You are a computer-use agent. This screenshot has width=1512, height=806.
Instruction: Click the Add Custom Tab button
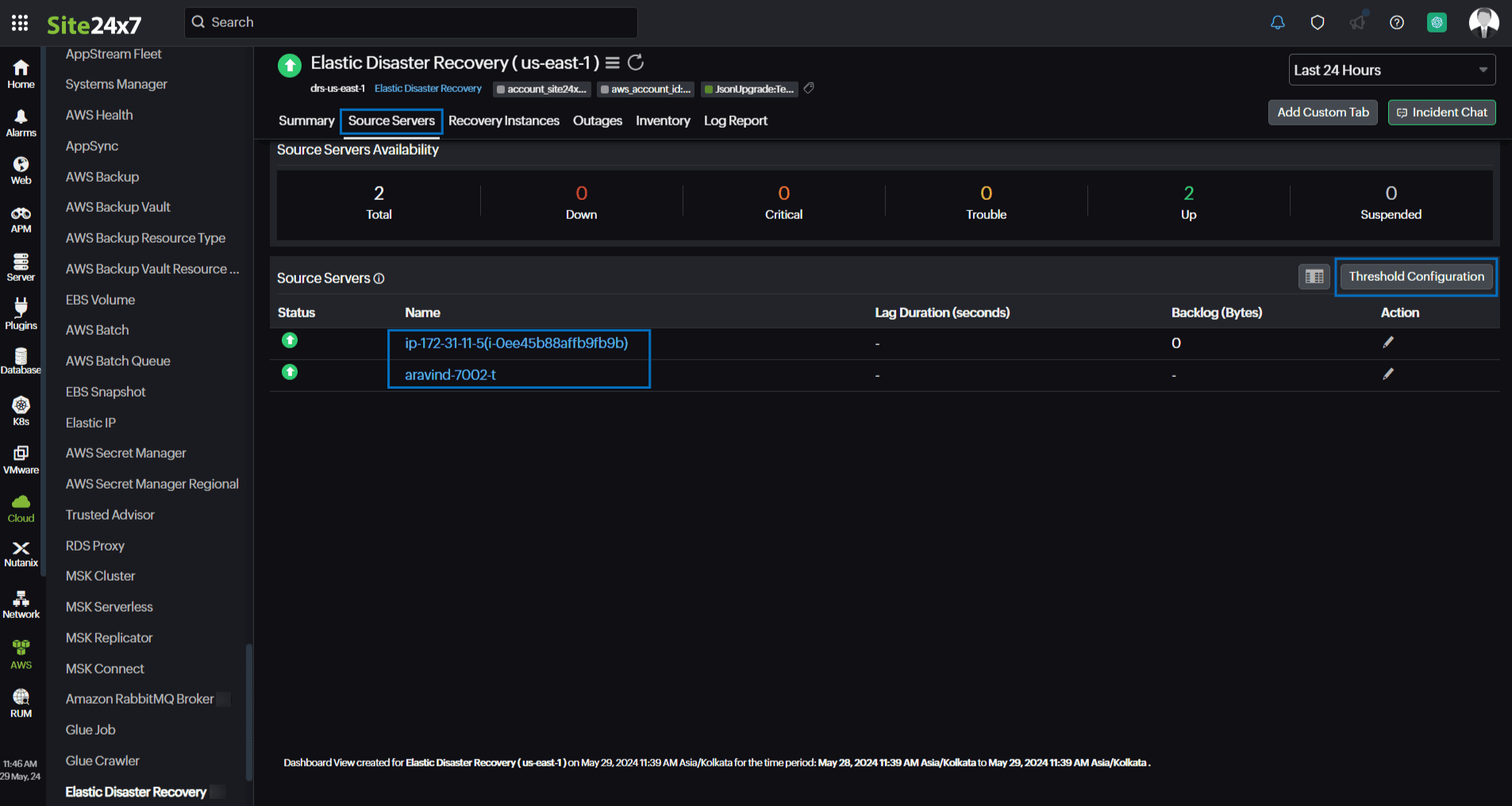[x=1322, y=113]
